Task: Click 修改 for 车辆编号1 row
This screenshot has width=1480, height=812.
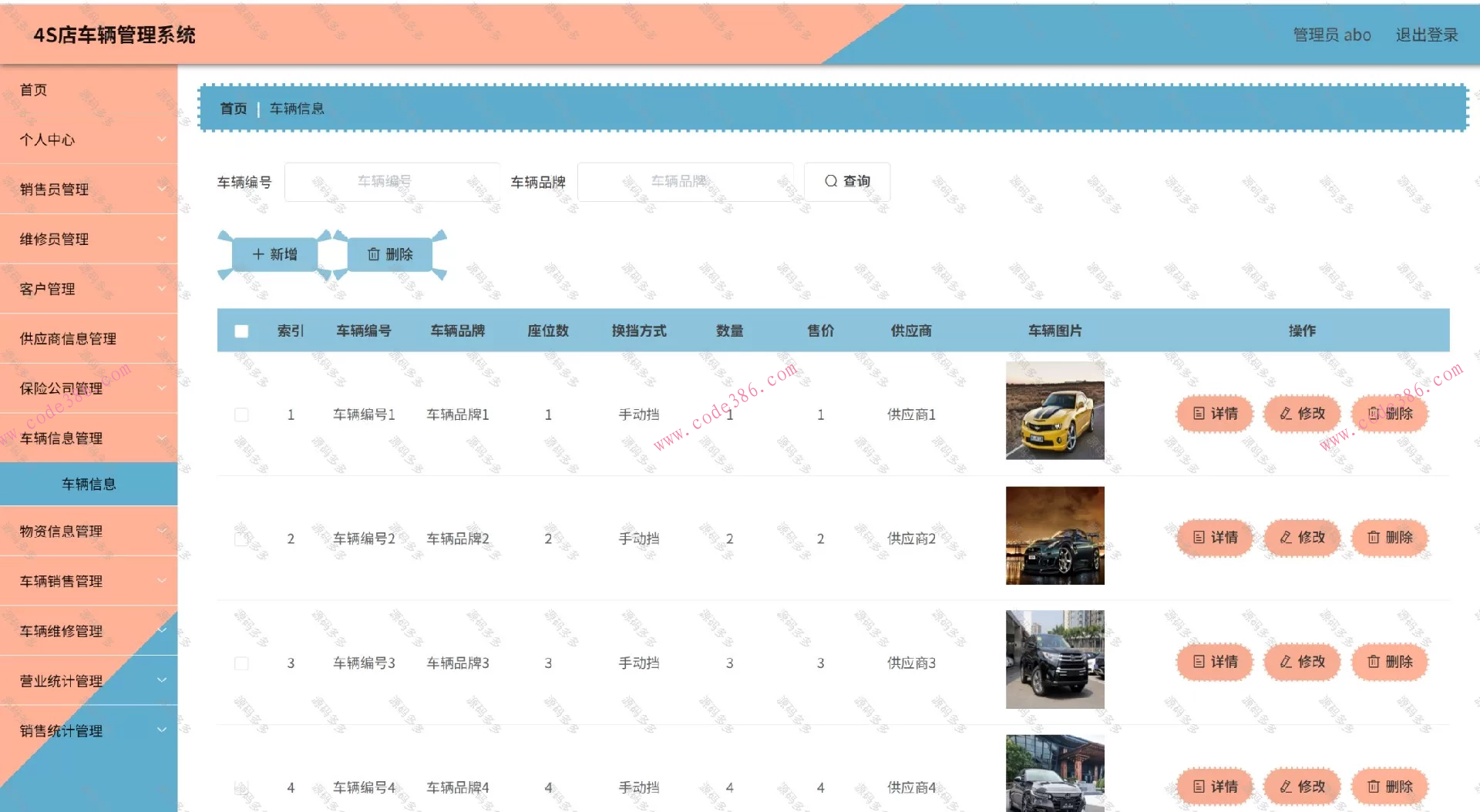Action: (1303, 414)
